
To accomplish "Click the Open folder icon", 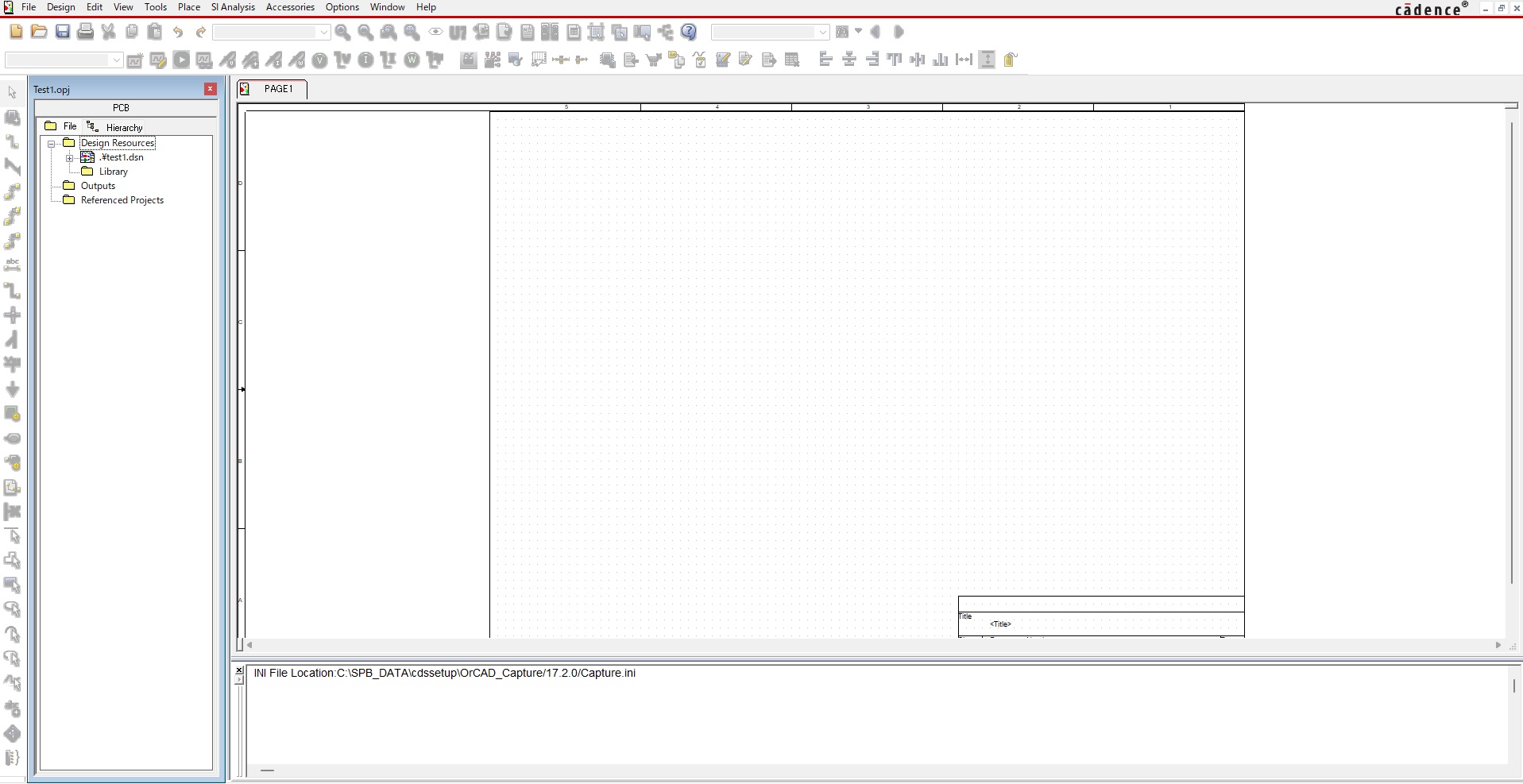I will pyautogui.click(x=39, y=32).
